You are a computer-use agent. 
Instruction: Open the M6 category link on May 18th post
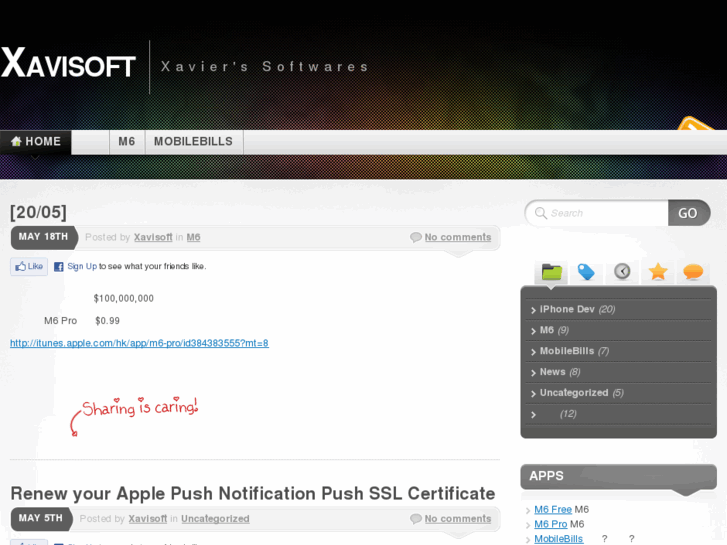pos(193,237)
